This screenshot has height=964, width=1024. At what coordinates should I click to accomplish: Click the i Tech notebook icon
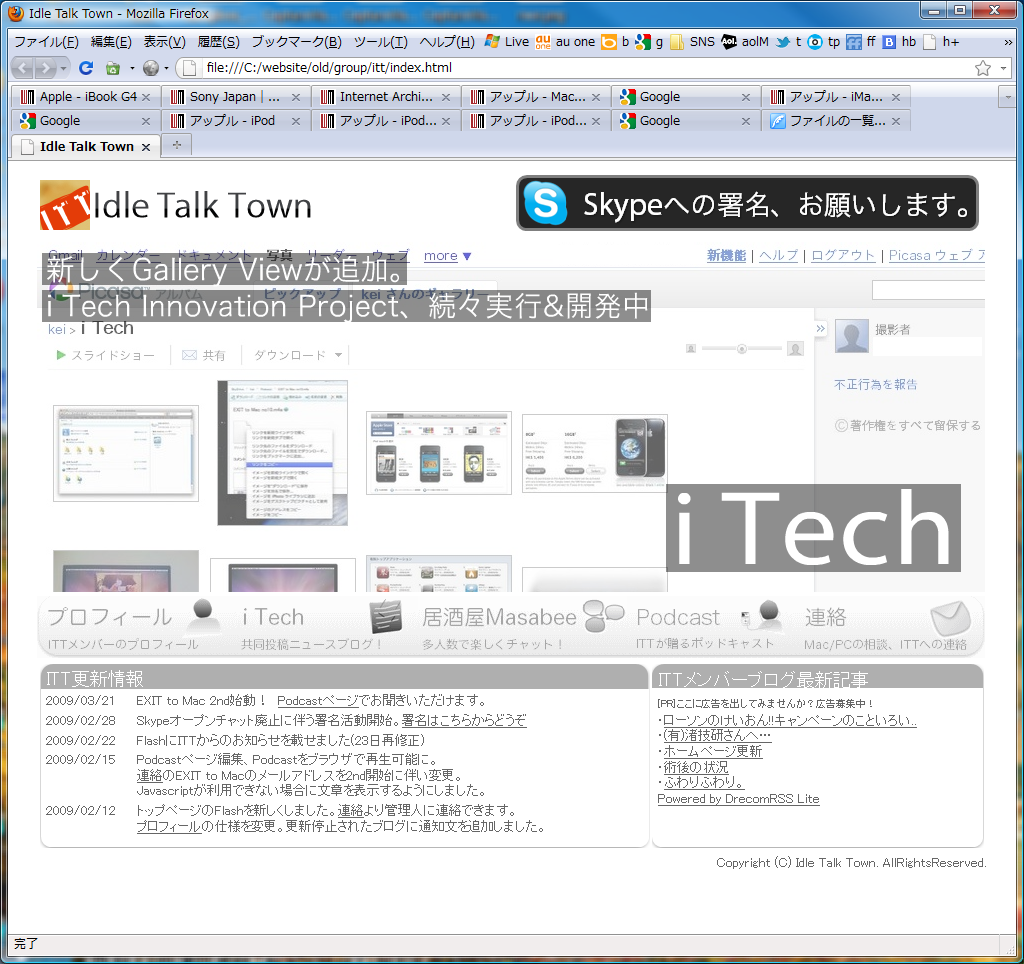pos(386,617)
